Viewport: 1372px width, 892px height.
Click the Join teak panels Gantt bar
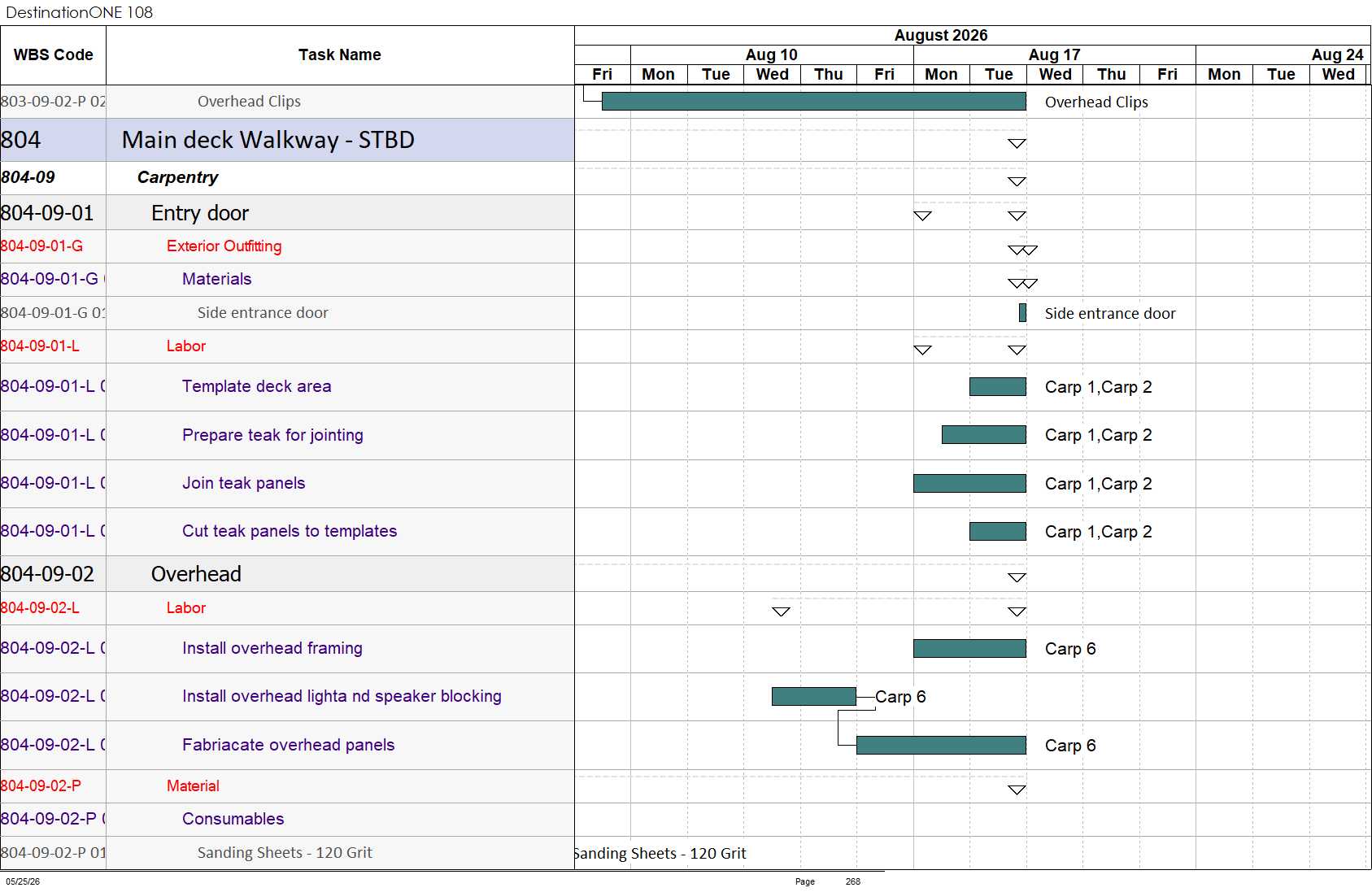(x=969, y=484)
